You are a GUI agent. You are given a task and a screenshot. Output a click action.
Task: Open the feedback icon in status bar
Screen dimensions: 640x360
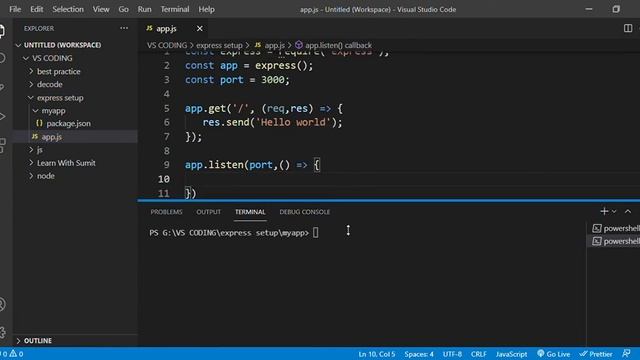click(626, 354)
